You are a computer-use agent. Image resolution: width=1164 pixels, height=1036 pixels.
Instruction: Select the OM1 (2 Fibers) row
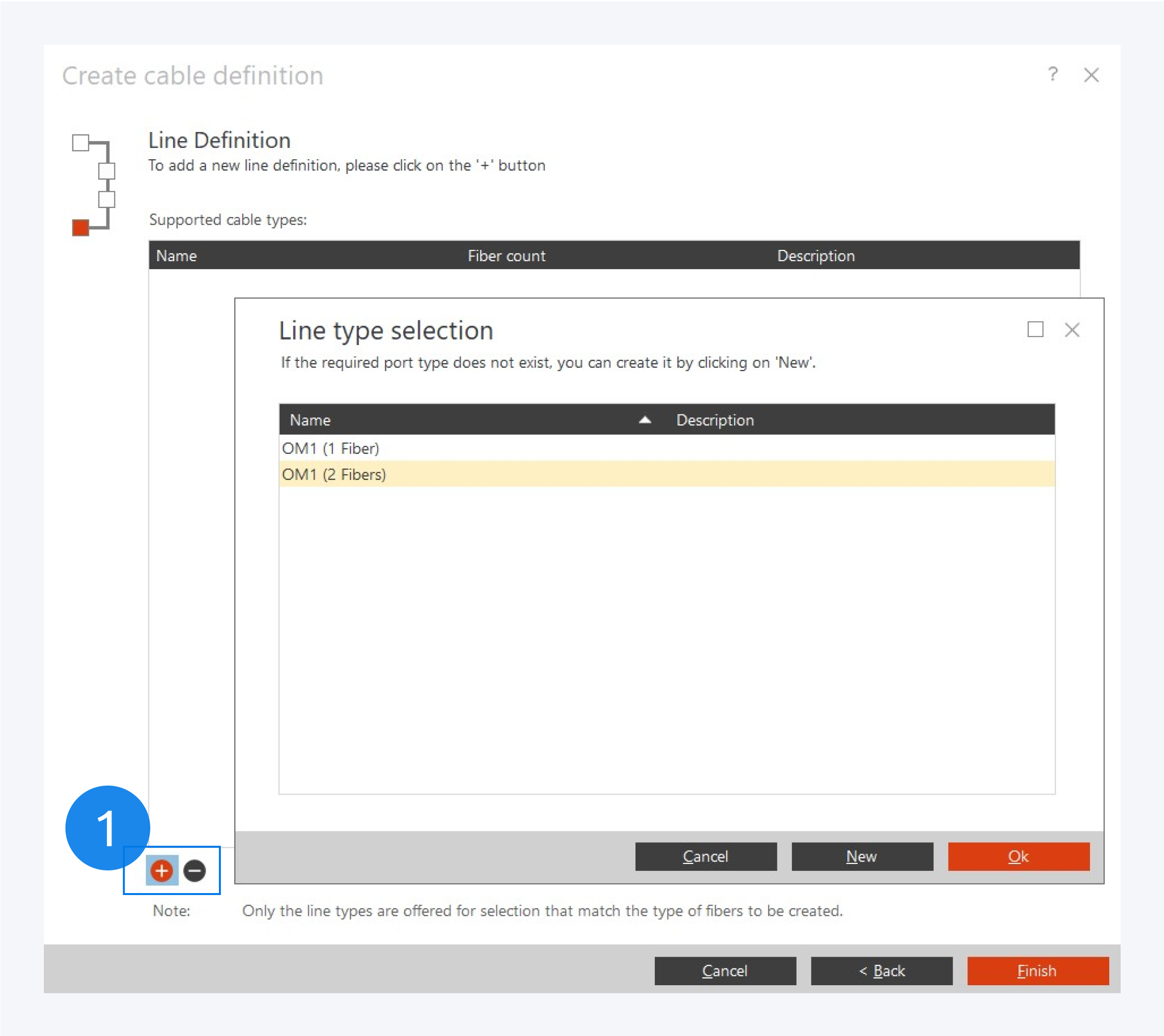tap(334, 475)
